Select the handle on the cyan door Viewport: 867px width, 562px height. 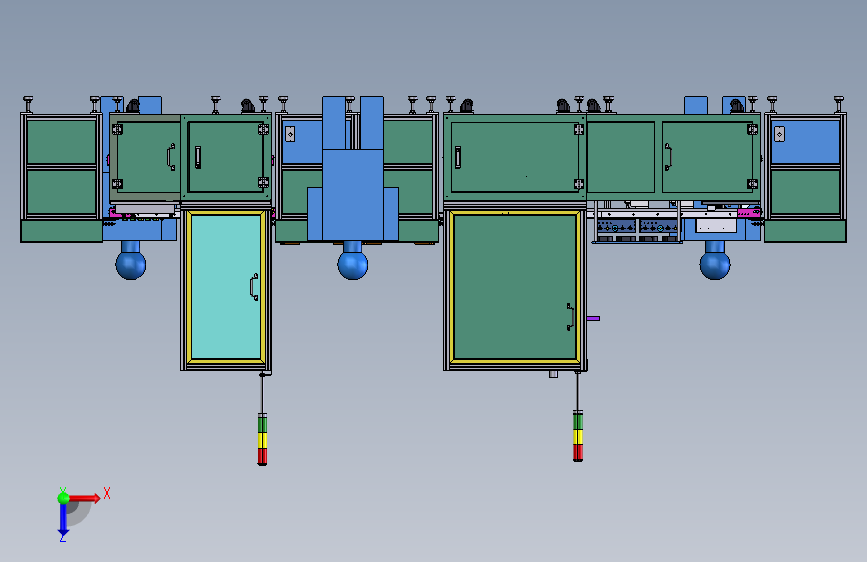point(254,287)
